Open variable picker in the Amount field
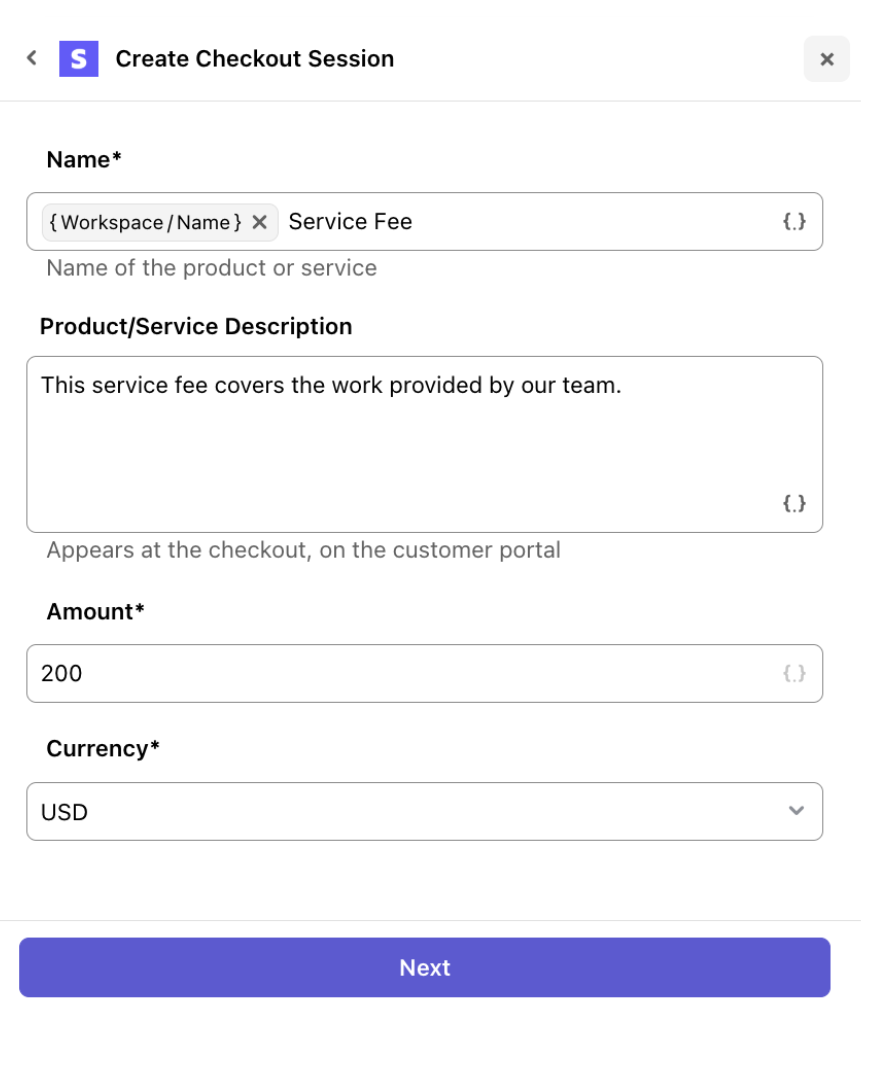Image resolution: width=876 pixels, height=1078 pixels. 794,673
